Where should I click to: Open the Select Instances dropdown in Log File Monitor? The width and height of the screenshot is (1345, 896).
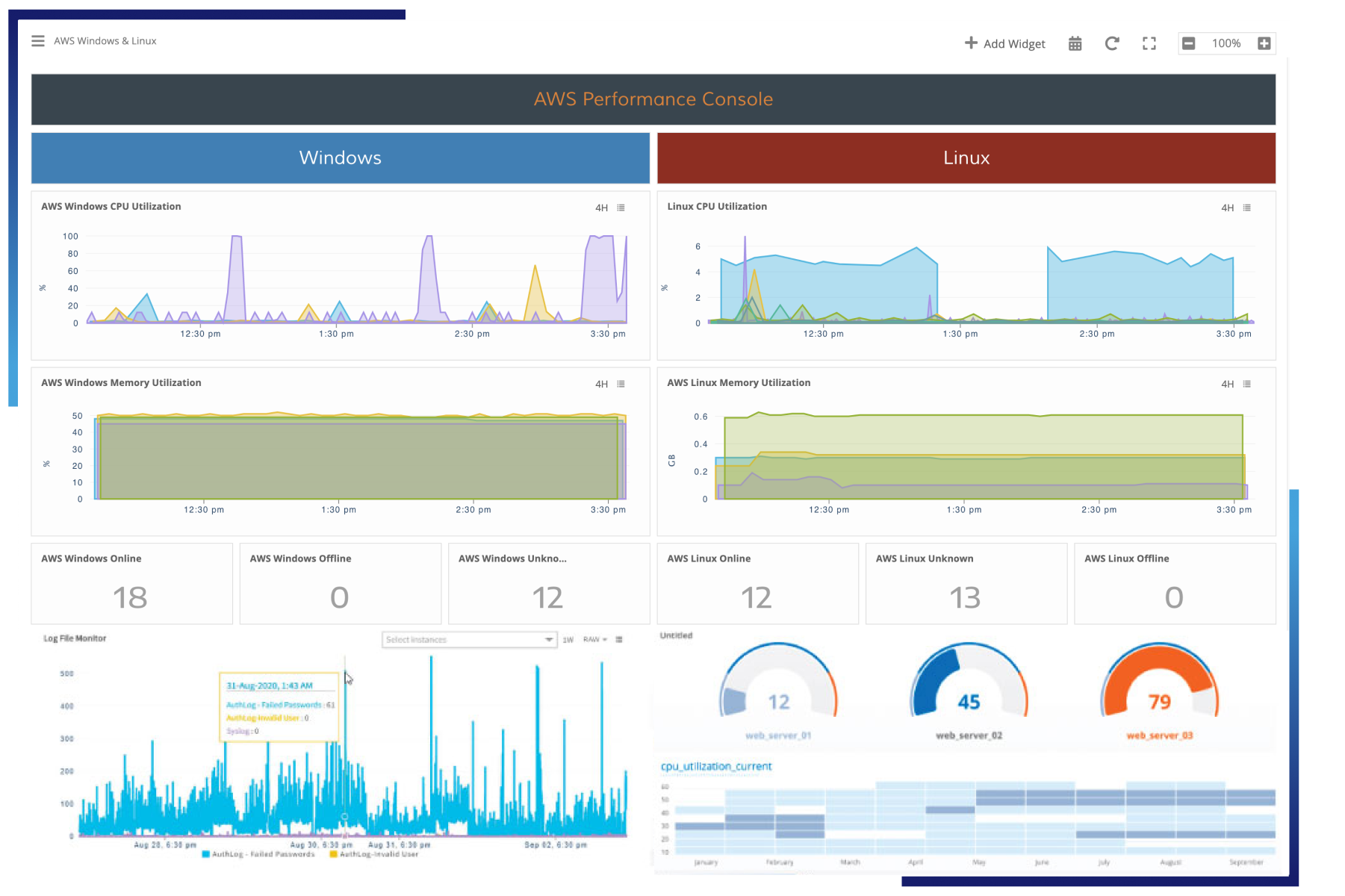tap(469, 640)
